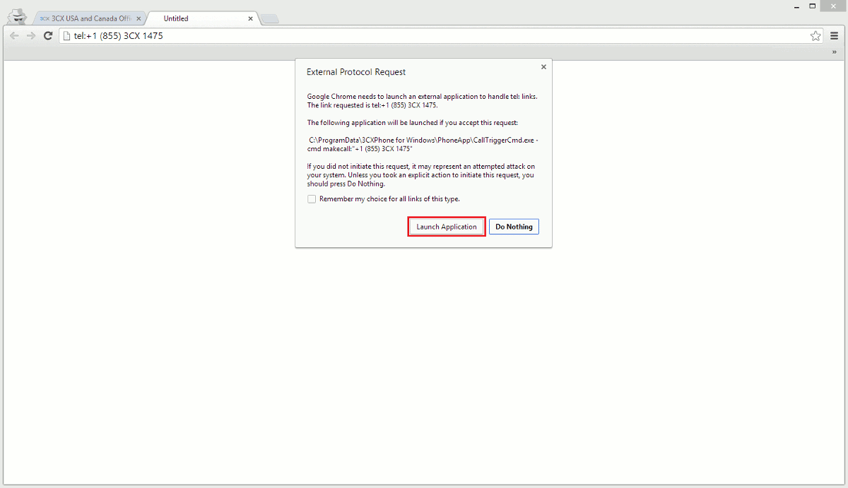Click the browser forward arrow
Viewport: 848px width, 488px height.
pos(31,36)
